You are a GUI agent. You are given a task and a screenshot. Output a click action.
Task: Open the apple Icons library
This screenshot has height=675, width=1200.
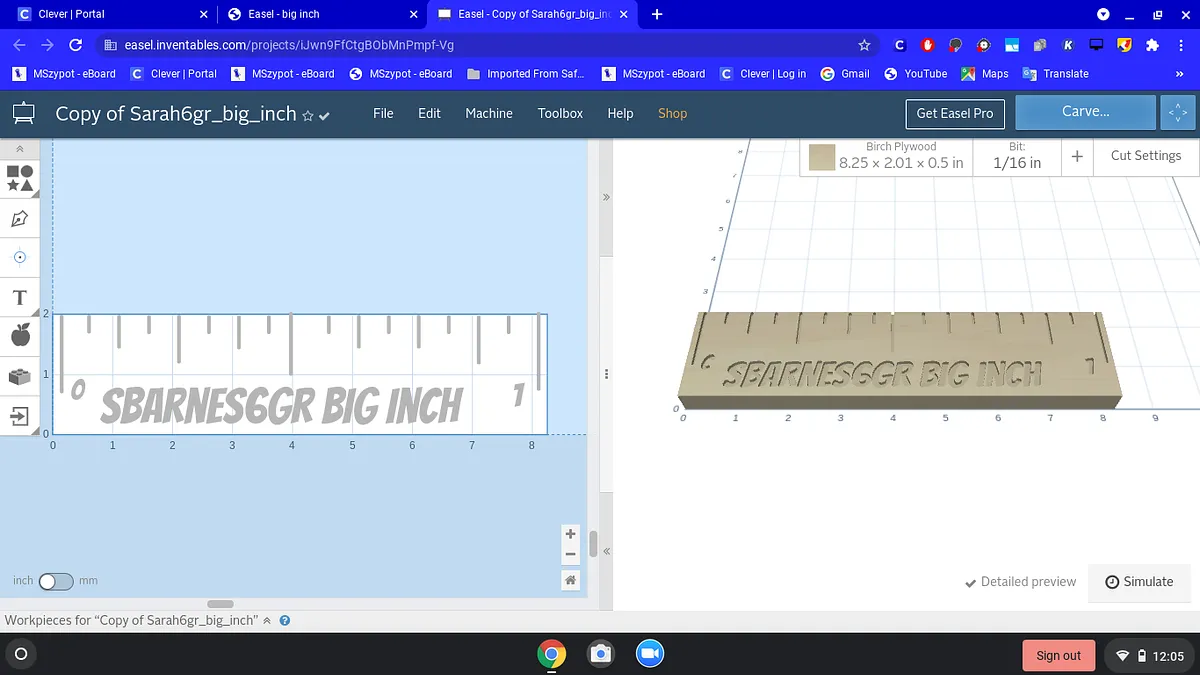click(x=20, y=336)
